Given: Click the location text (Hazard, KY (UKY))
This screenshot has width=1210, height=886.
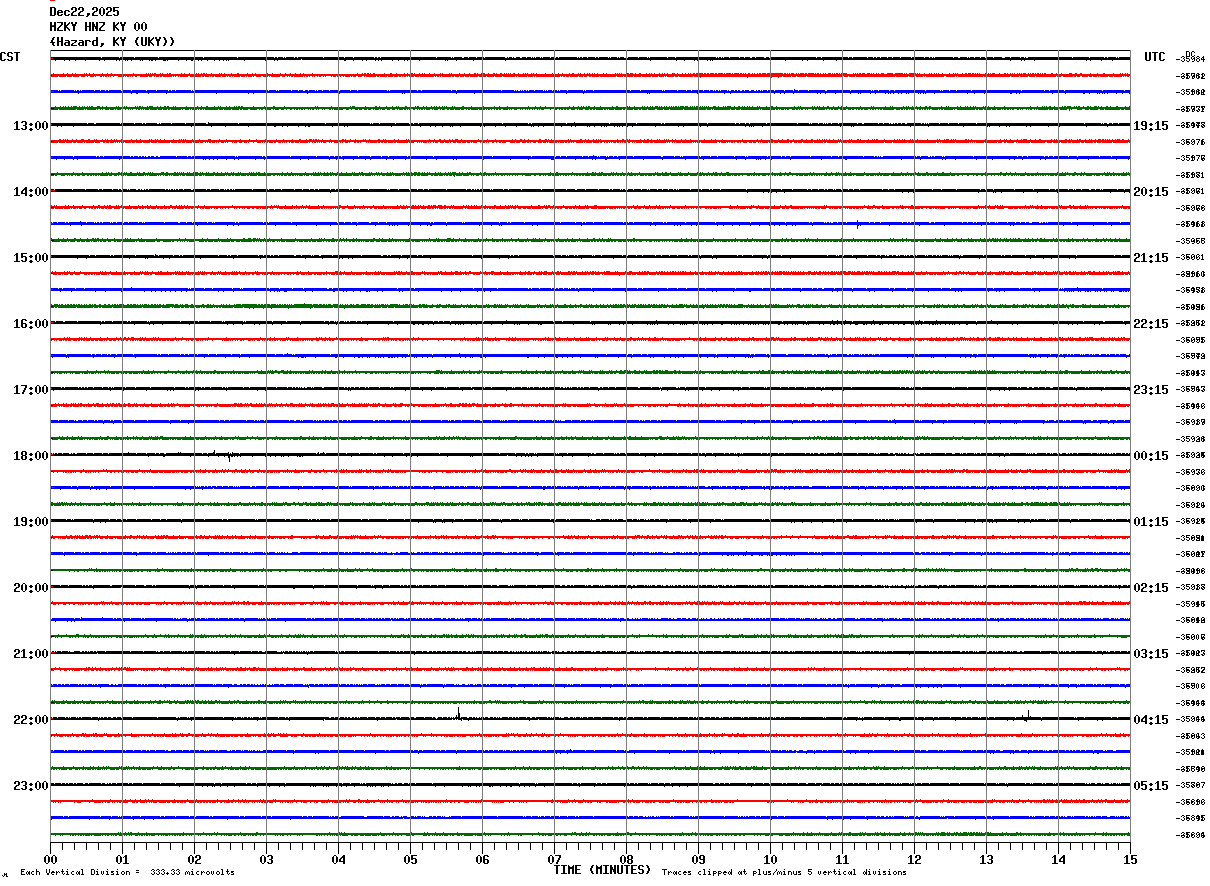Looking at the screenshot, I should click(x=112, y=42).
